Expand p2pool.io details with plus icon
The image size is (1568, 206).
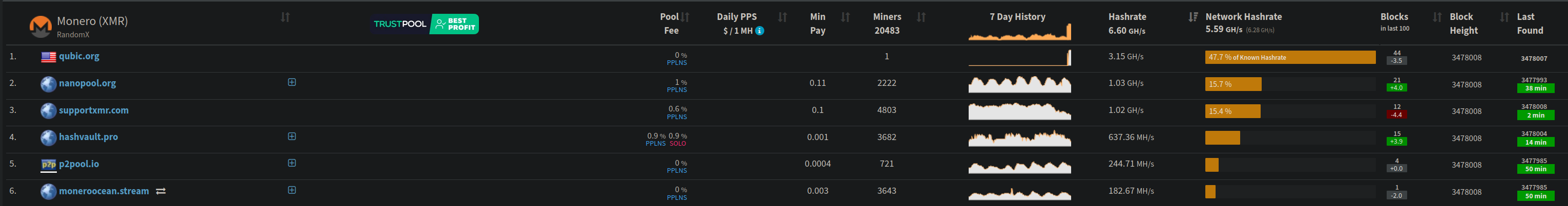pyautogui.click(x=292, y=164)
